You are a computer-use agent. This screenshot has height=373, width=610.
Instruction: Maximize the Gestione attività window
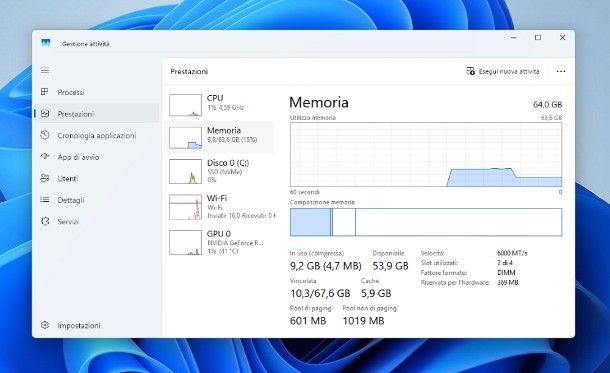point(538,37)
